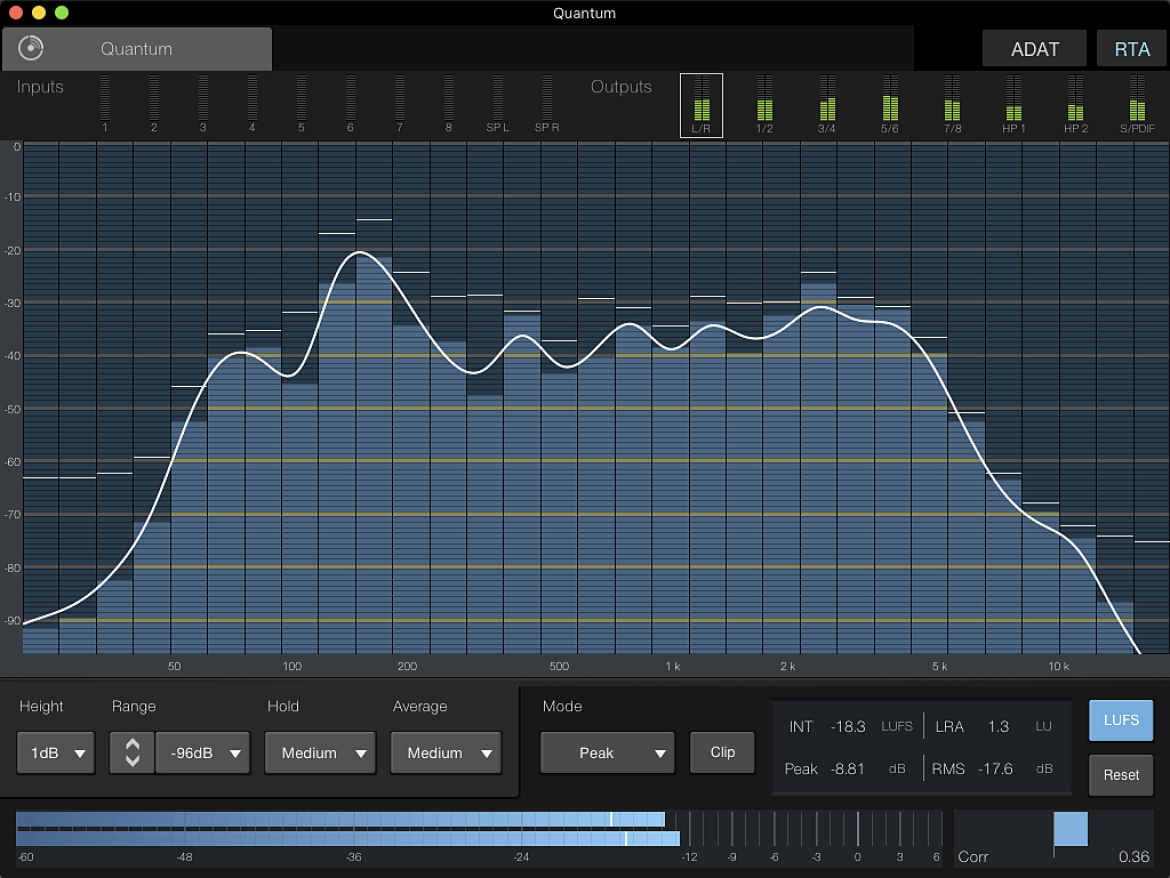The image size is (1170, 878).
Task: Click the stereo level meter bar
Action: tap(478, 829)
